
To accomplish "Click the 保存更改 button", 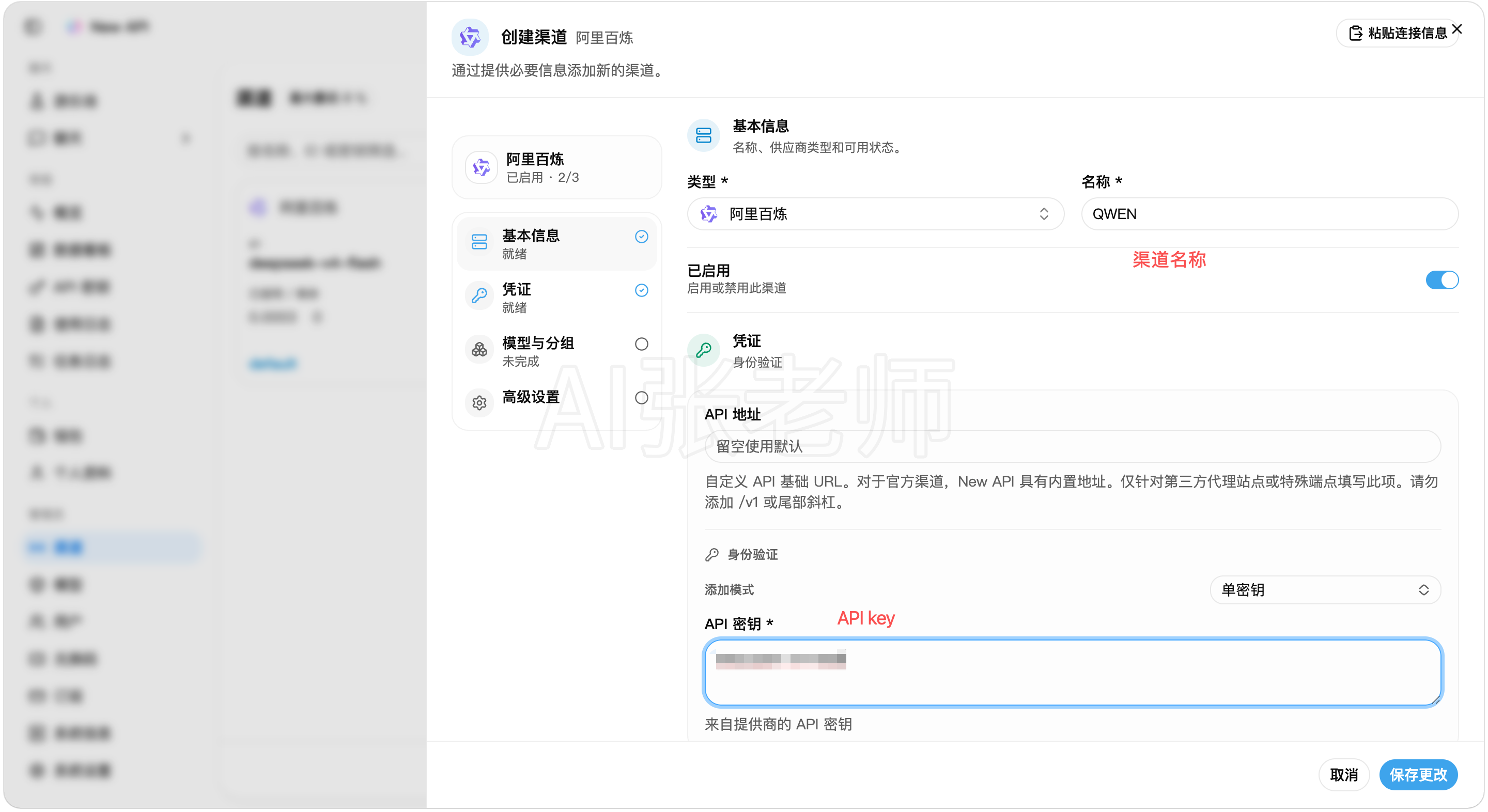I will point(1418,774).
